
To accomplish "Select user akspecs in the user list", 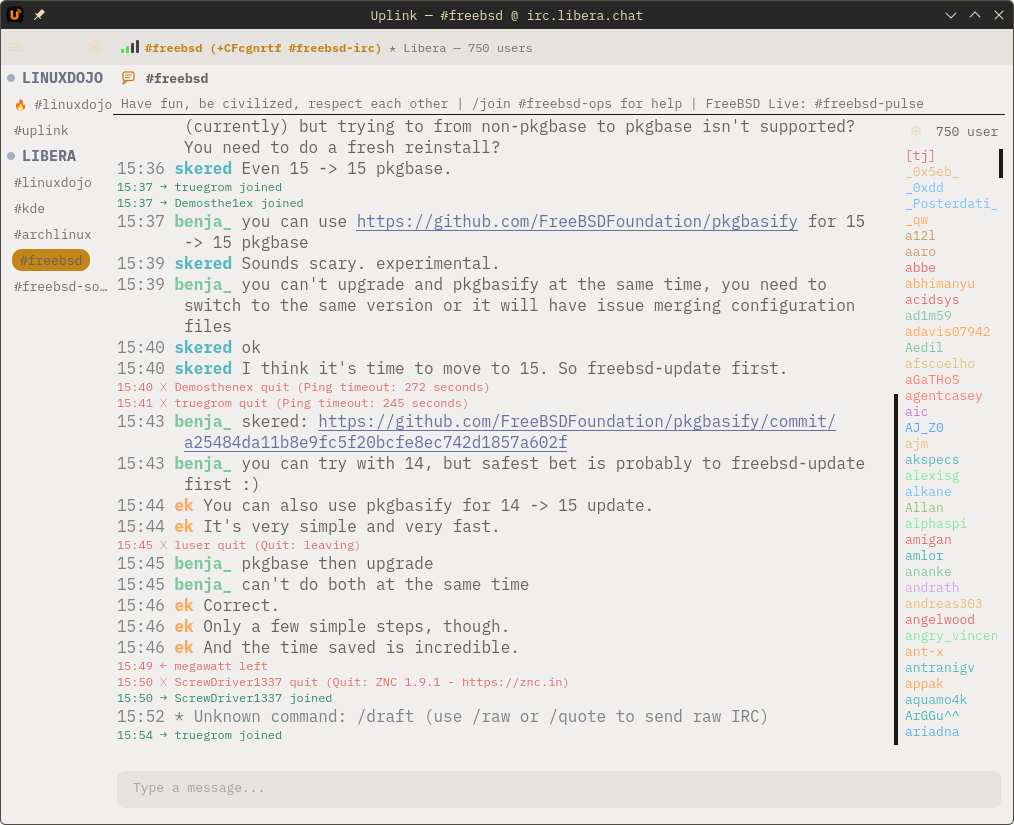I will [x=932, y=460].
